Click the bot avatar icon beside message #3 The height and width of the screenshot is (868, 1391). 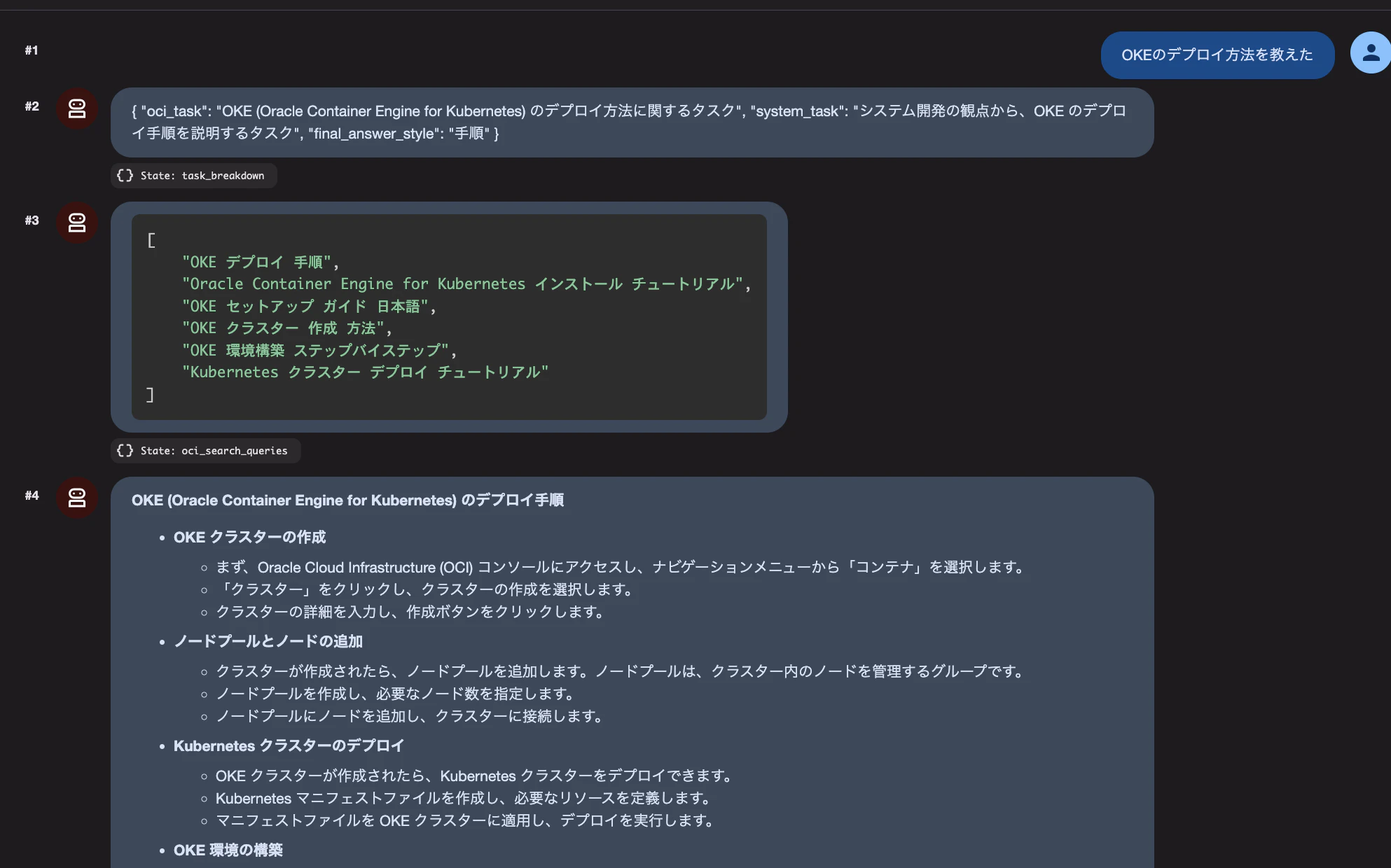click(77, 223)
